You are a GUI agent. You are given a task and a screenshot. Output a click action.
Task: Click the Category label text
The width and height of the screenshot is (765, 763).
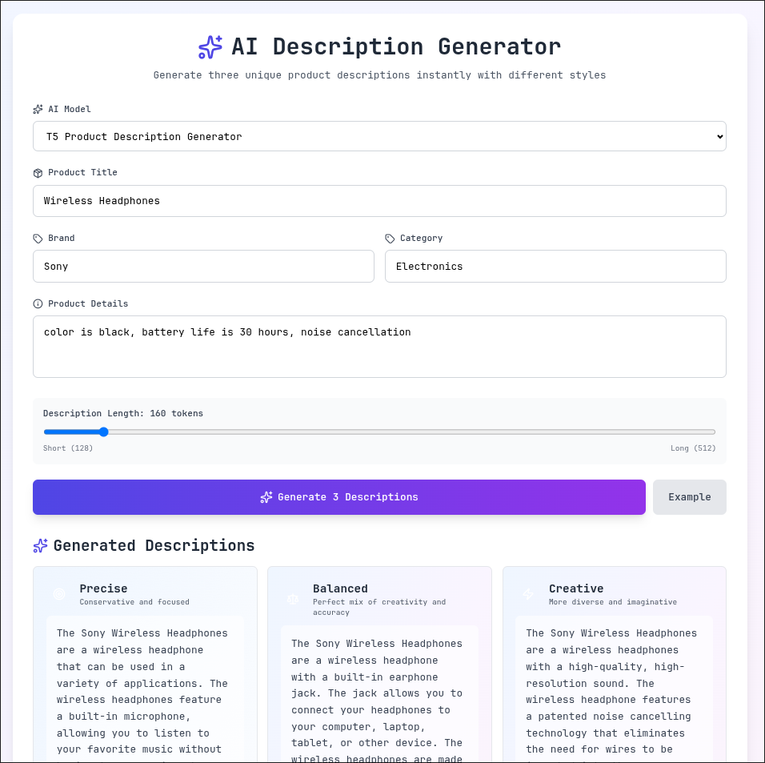421,239
